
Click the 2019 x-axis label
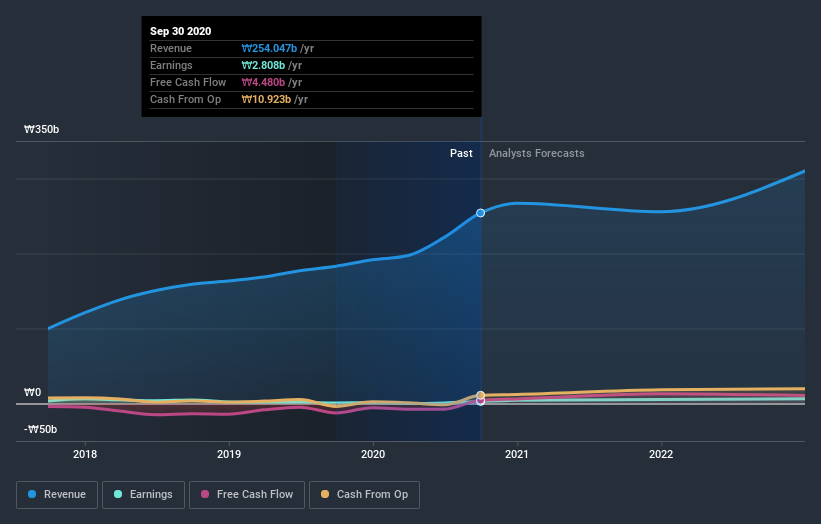pos(229,454)
